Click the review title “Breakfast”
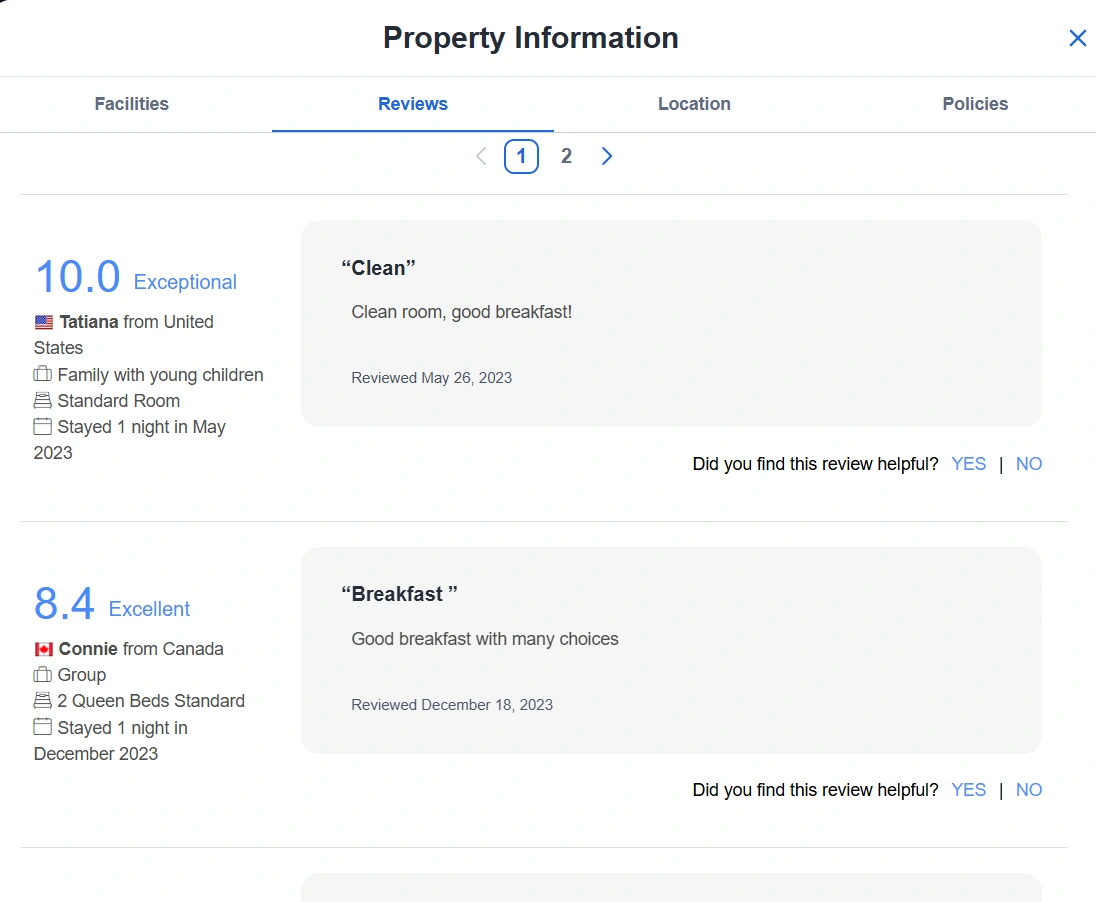The height and width of the screenshot is (902, 1096). tap(399, 594)
